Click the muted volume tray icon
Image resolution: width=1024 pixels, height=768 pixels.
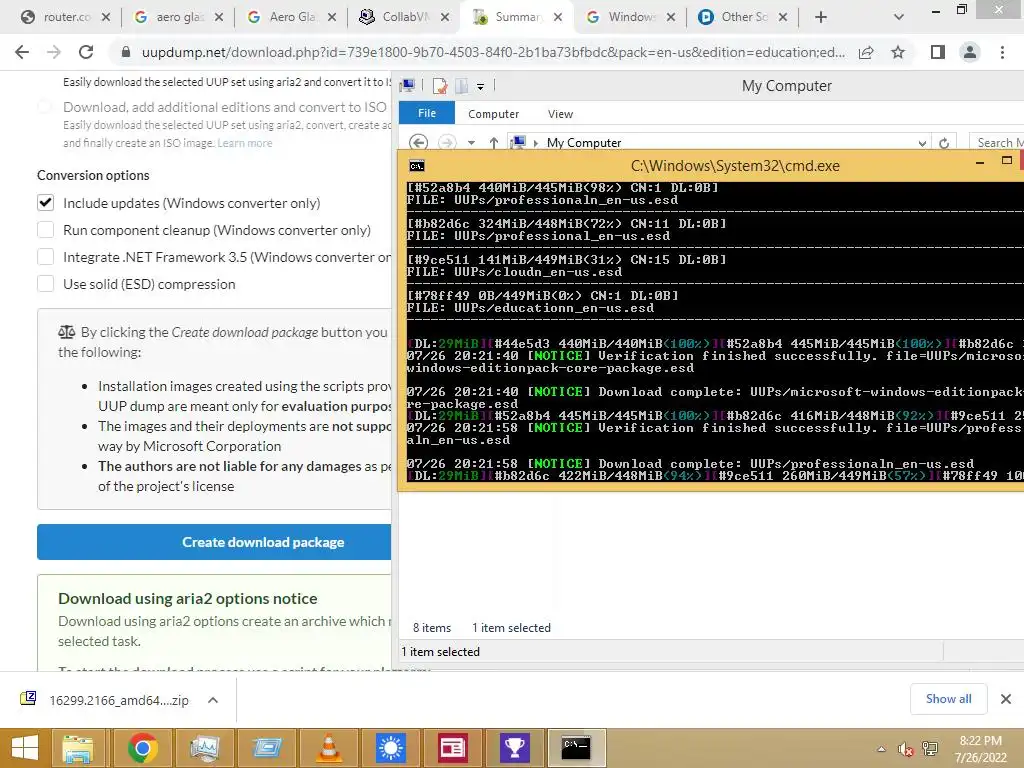(x=905, y=749)
